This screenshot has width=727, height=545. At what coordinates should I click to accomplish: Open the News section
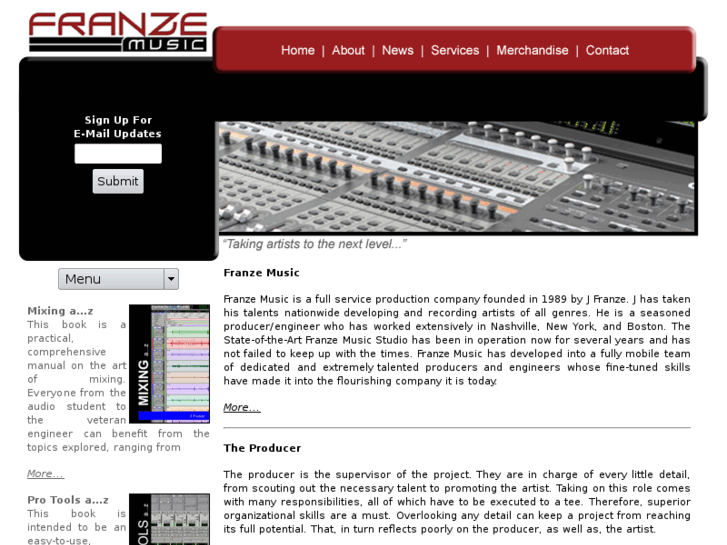pos(398,50)
